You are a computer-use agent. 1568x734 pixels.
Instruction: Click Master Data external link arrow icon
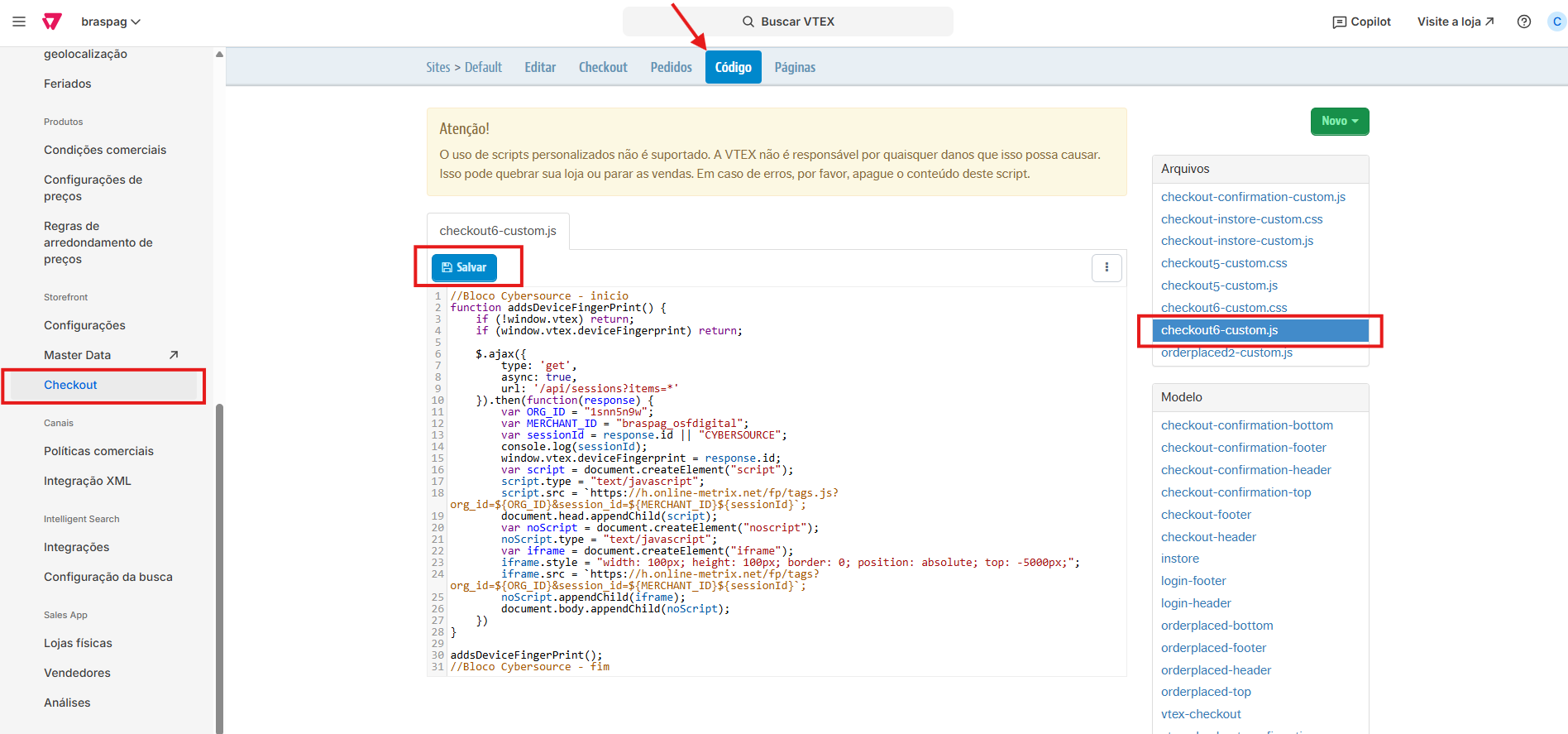[x=174, y=355]
